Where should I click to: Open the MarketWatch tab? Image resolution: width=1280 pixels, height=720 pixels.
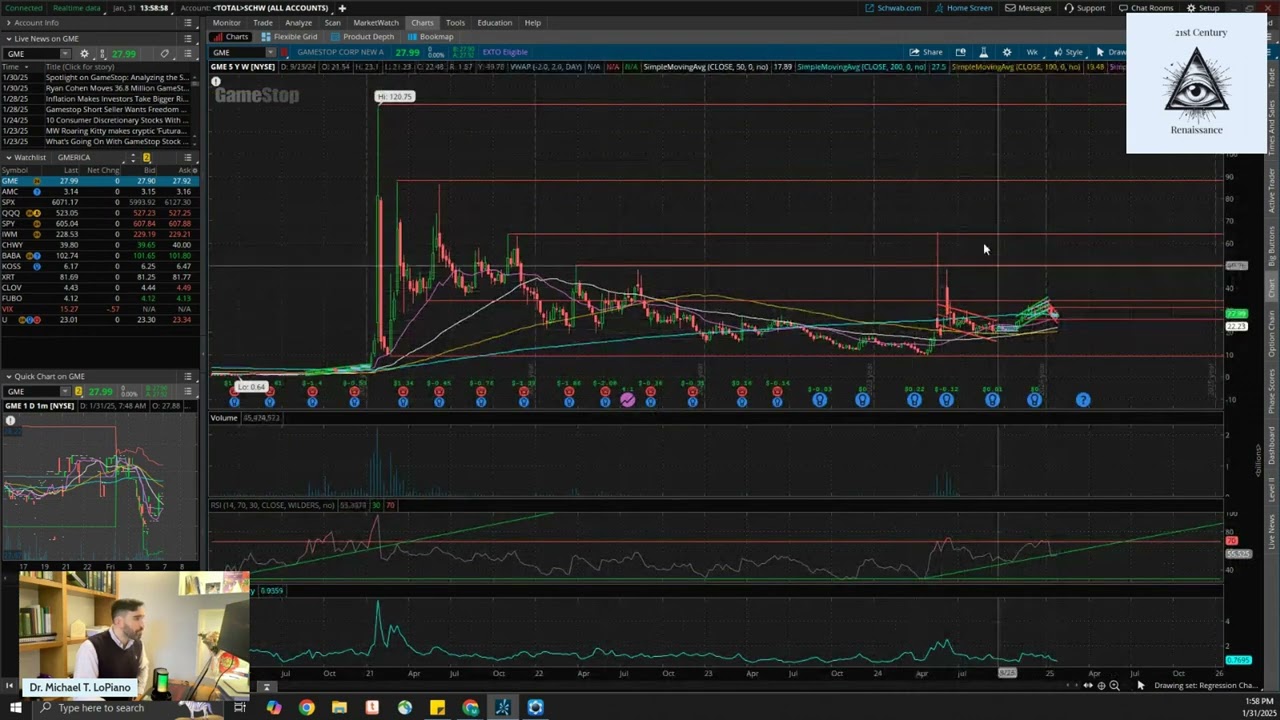click(376, 22)
